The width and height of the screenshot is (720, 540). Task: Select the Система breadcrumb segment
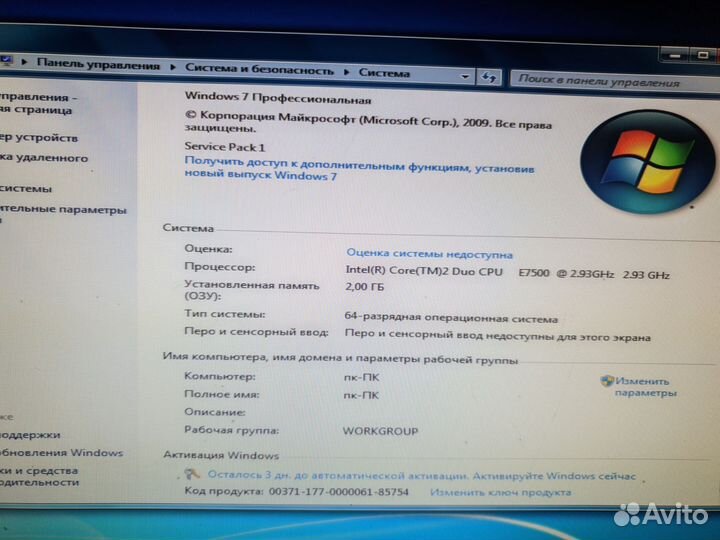coord(384,72)
